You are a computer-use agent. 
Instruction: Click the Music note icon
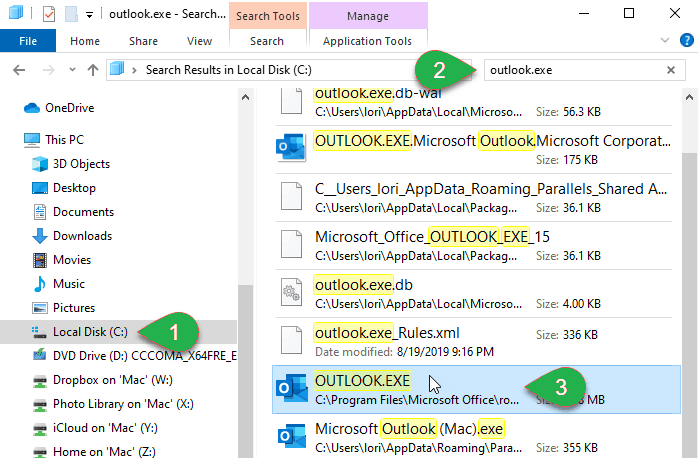click(x=40, y=284)
